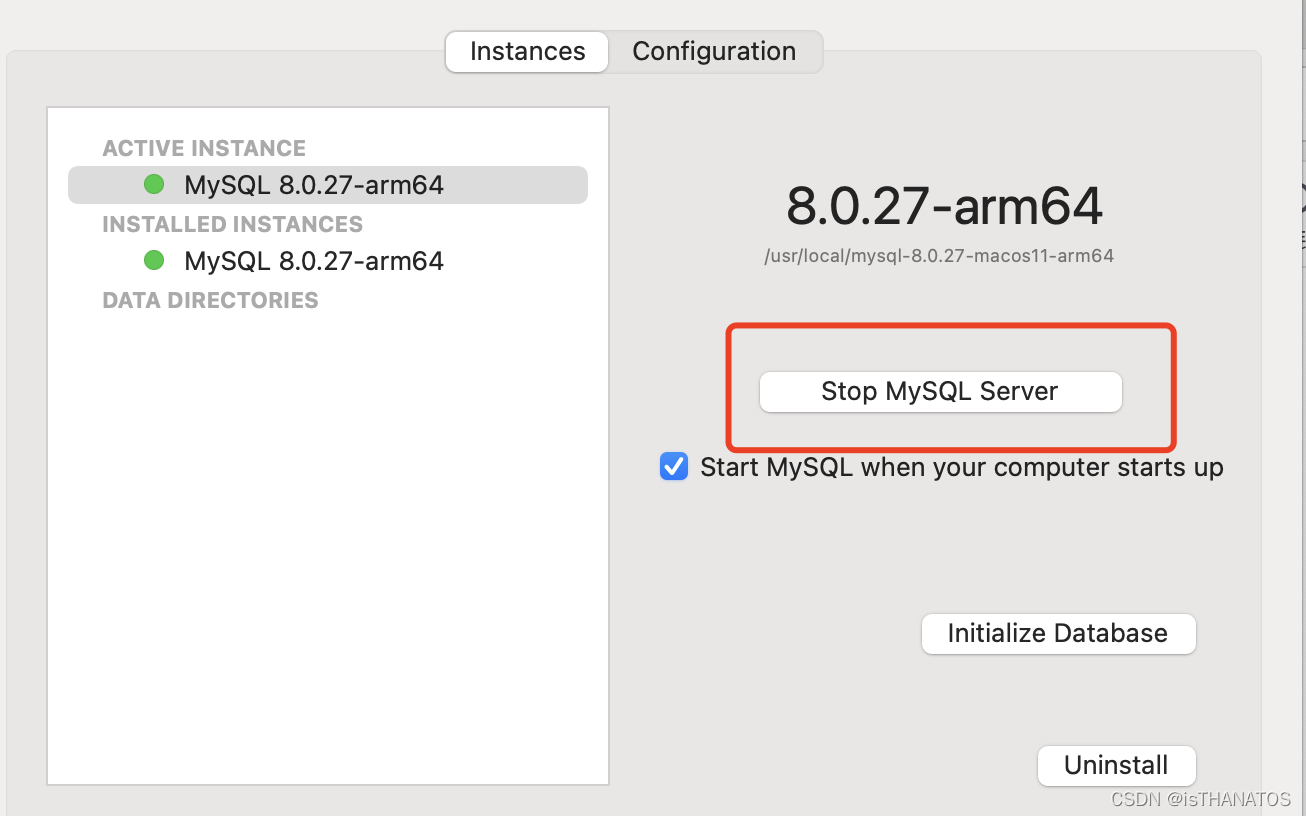Click the 8.0.27-arm64 version heading
The width and height of the screenshot is (1306, 816).
click(x=944, y=206)
